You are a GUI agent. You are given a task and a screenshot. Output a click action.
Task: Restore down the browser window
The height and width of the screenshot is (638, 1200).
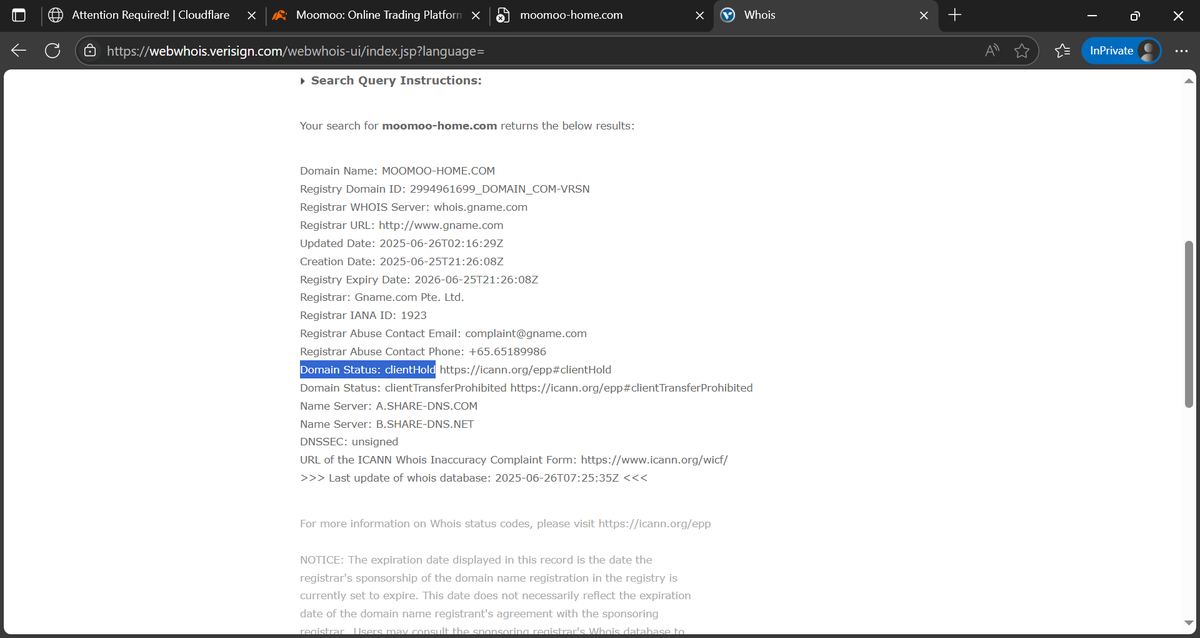click(1135, 15)
